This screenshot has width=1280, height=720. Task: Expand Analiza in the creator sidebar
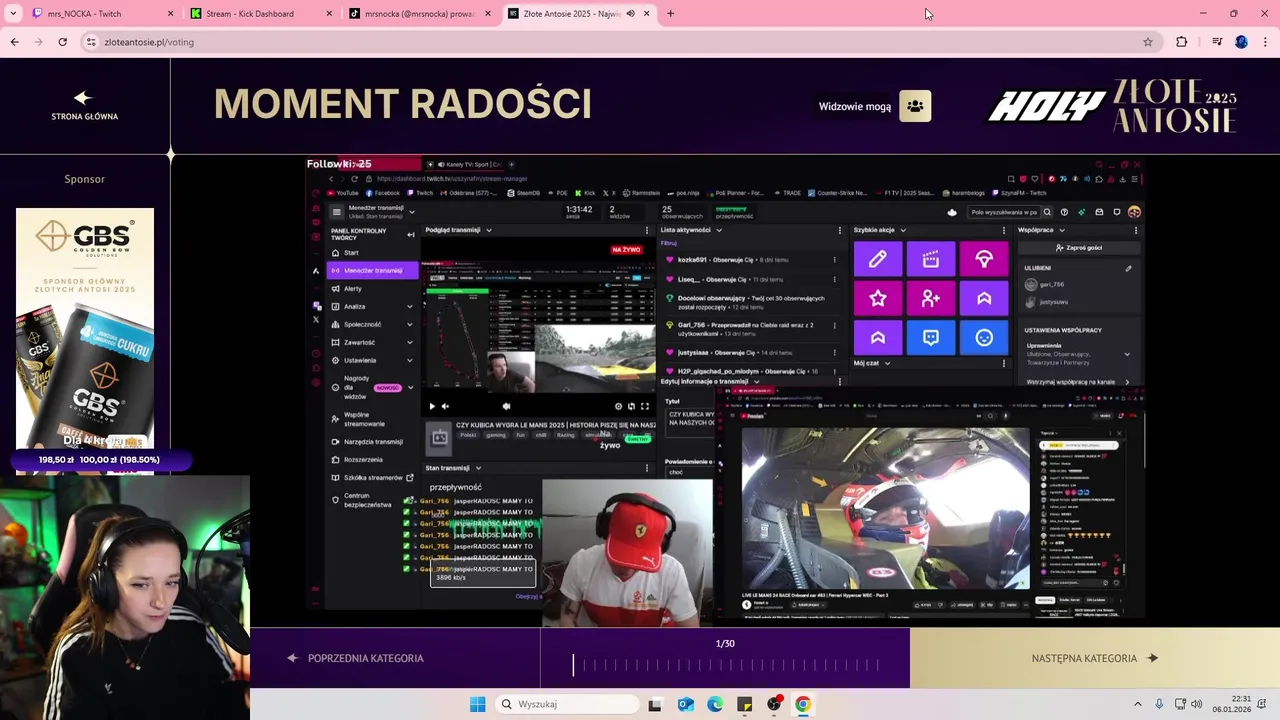tap(410, 306)
